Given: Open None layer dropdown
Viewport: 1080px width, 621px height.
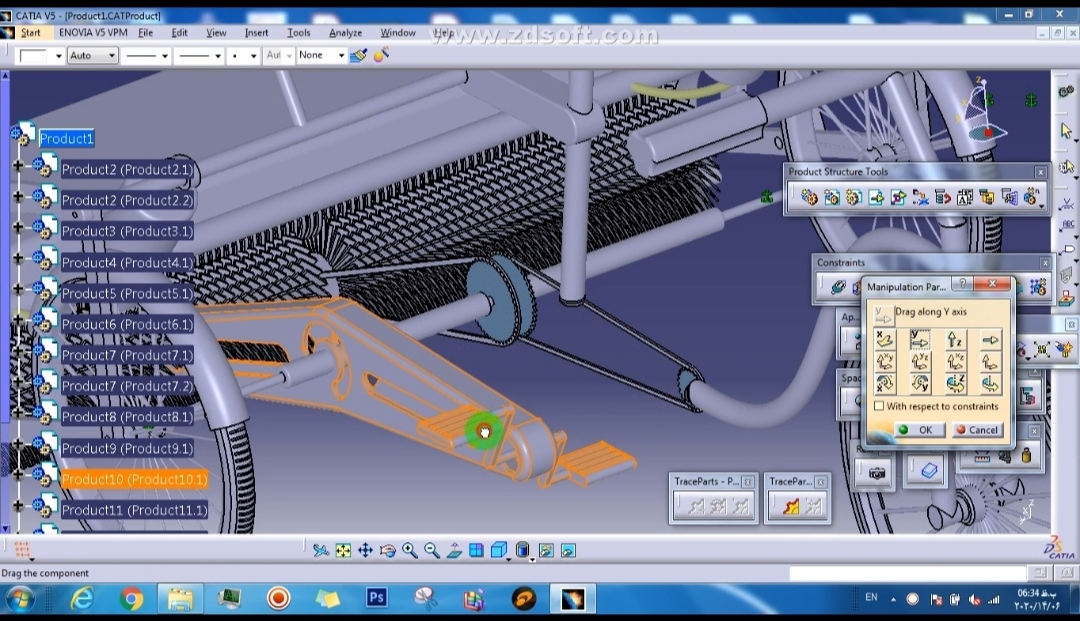Looking at the screenshot, I should click(x=341, y=55).
